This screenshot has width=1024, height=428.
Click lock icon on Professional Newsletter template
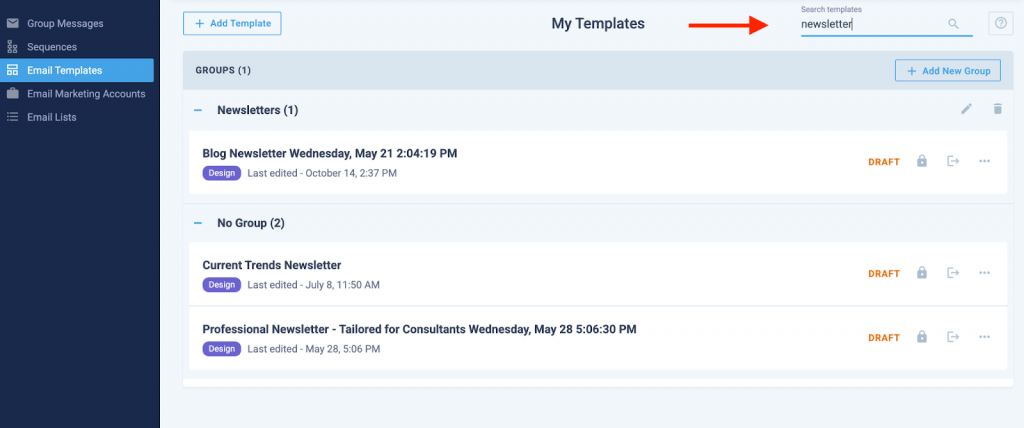tap(922, 337)
